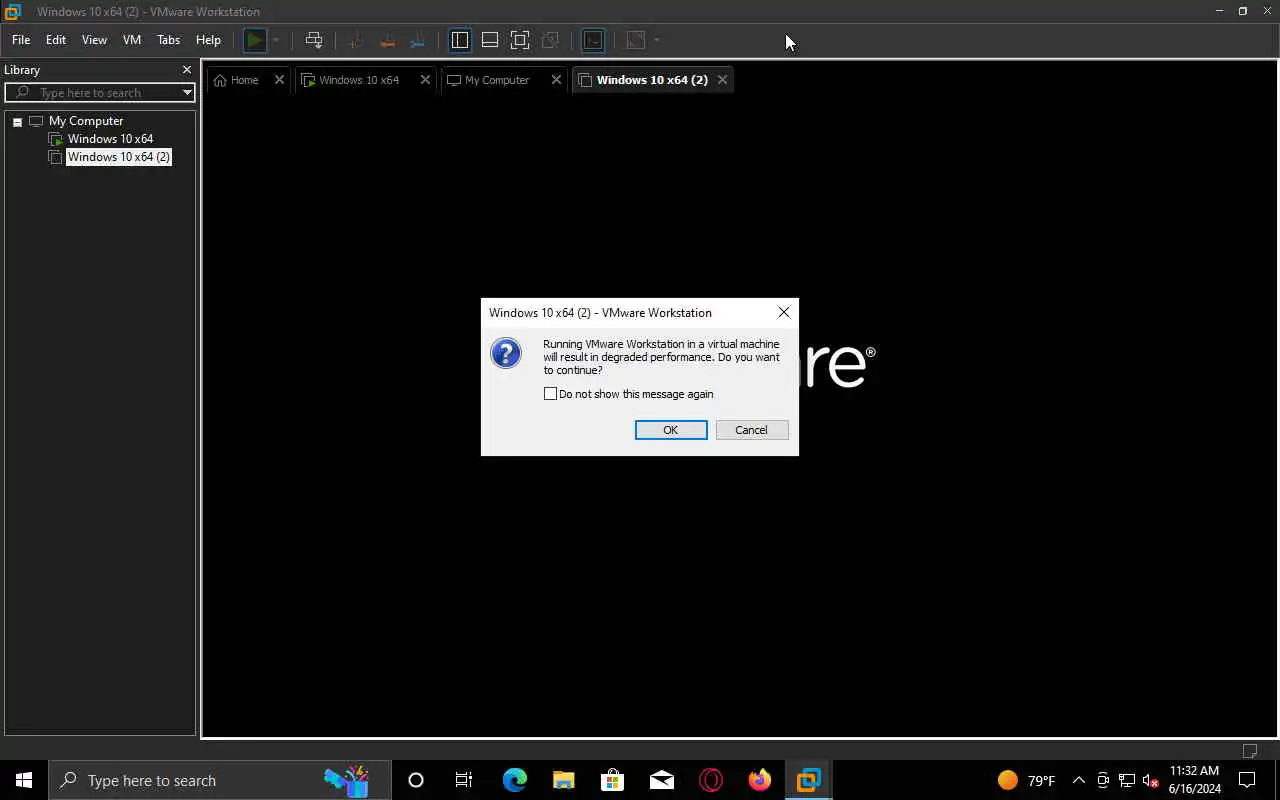Click the Meet Now tray icon
The width and height of the screenshot is (1280, 800).
coord(1103,780)
